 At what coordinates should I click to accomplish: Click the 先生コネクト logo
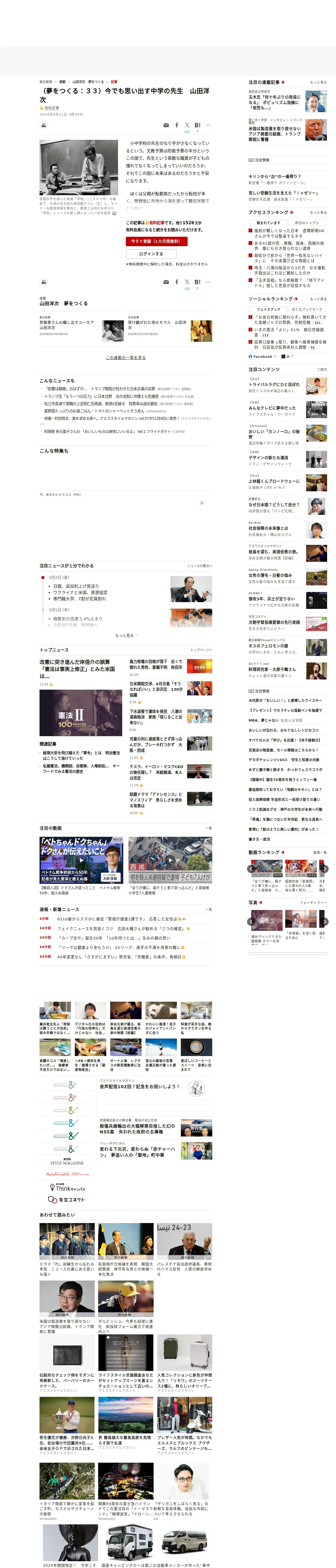(66, 1200)
